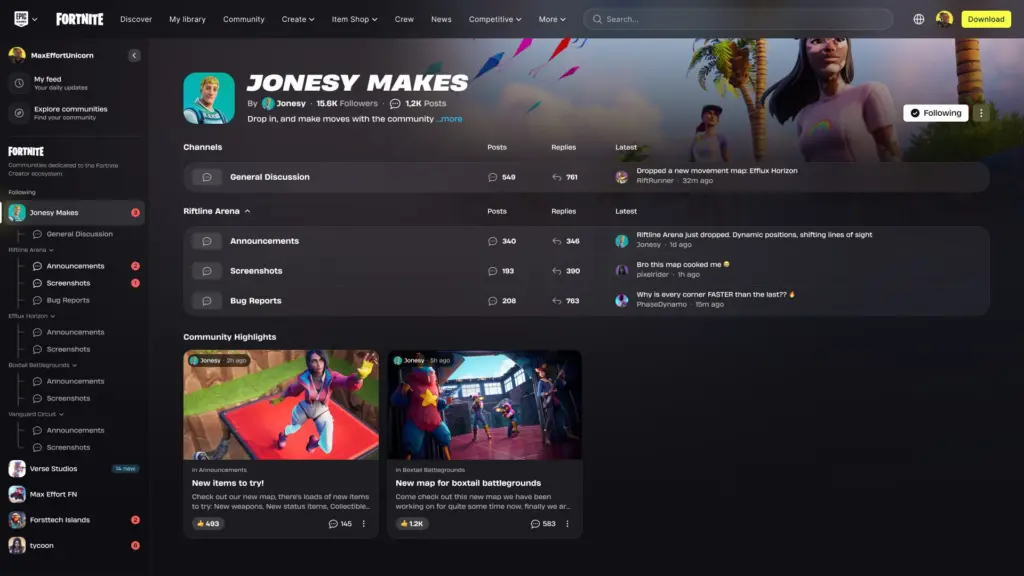This screenshot has height=576, width=1024.
Task: Open options menu on New items post
Action: (x=364, y=523)
